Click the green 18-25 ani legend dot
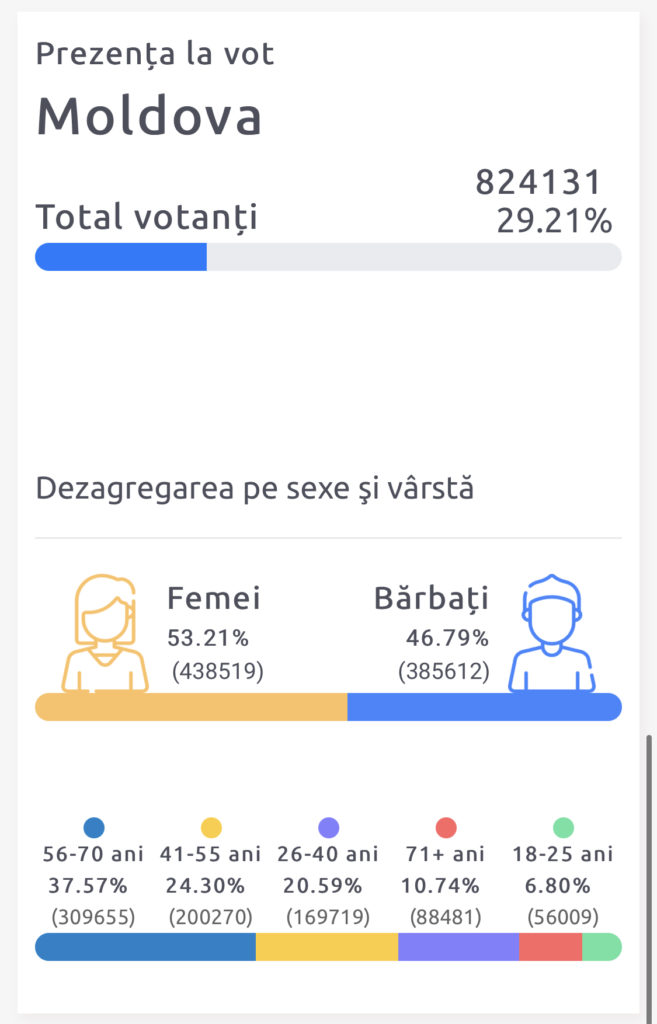 point(563,828)
